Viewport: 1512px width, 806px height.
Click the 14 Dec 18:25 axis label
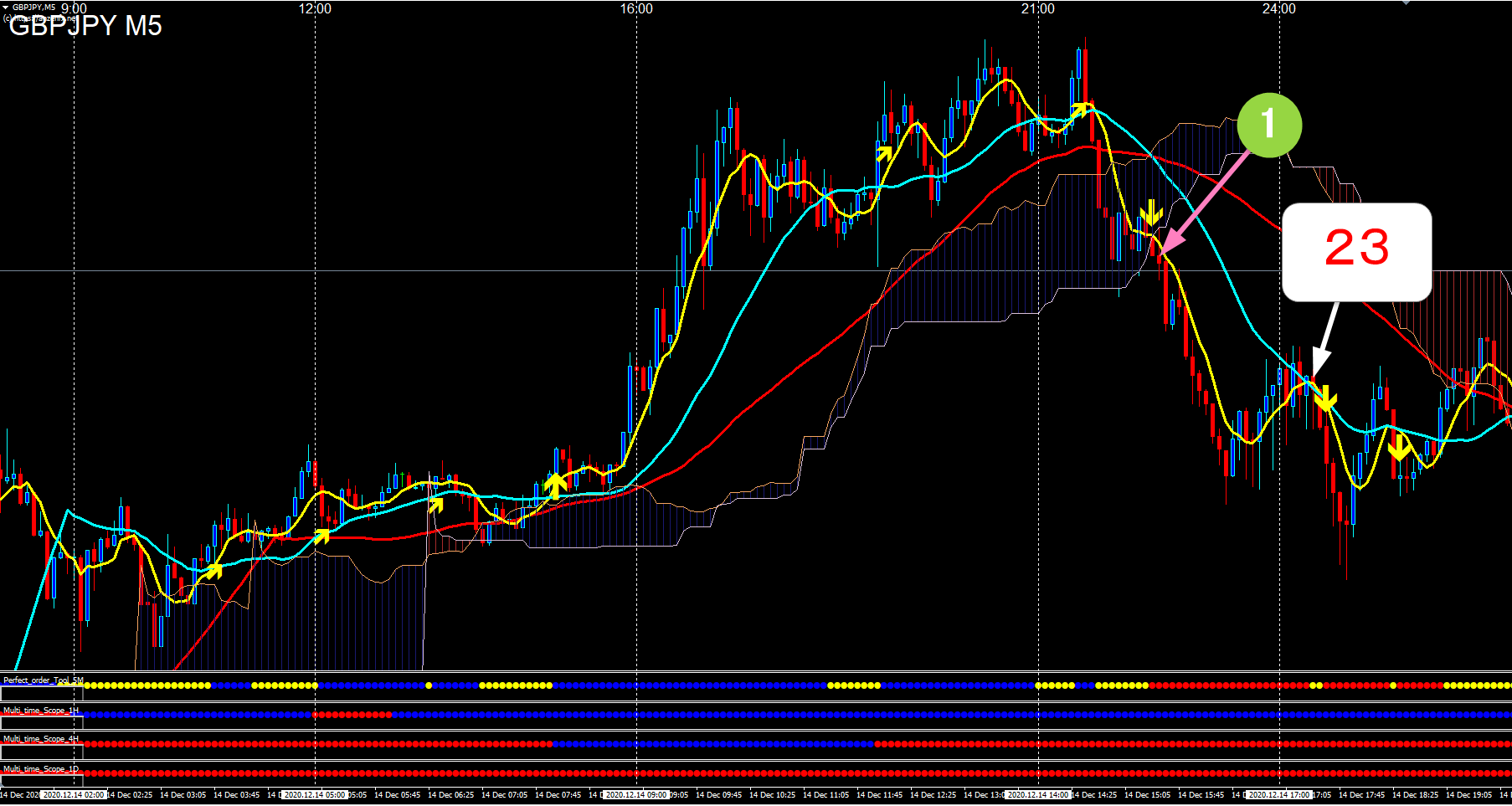point(1416,795)
